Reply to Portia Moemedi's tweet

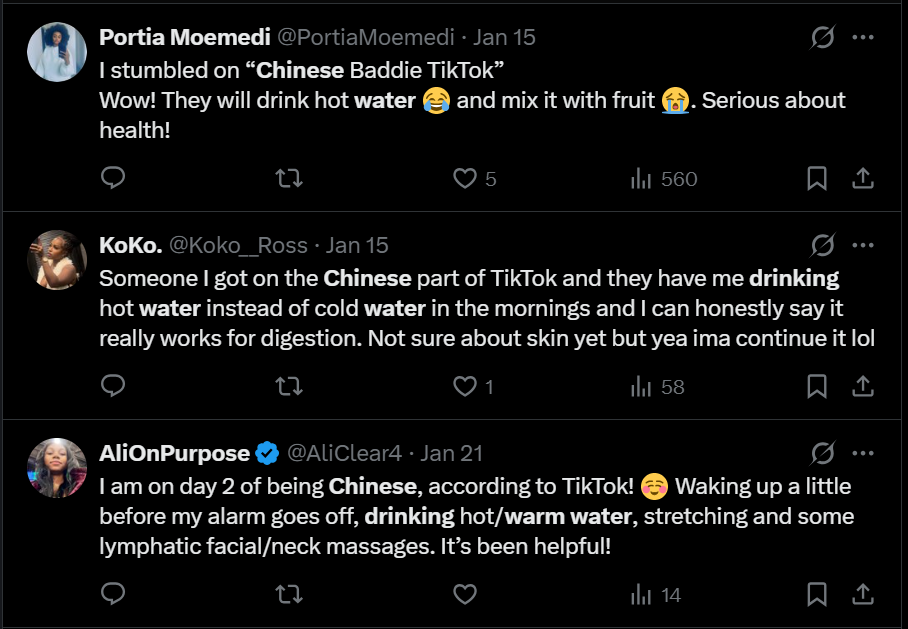pyautogui.click(x=114, y=179)
